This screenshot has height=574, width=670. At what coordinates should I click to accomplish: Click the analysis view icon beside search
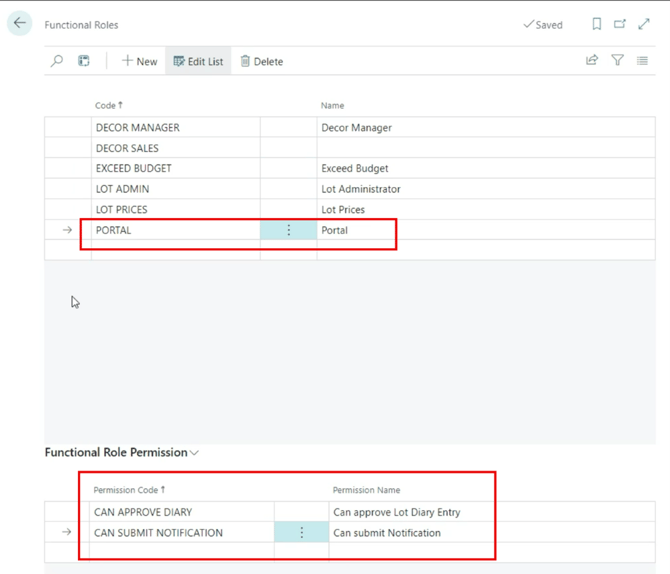pyautogui.click(x=84, y=61)
